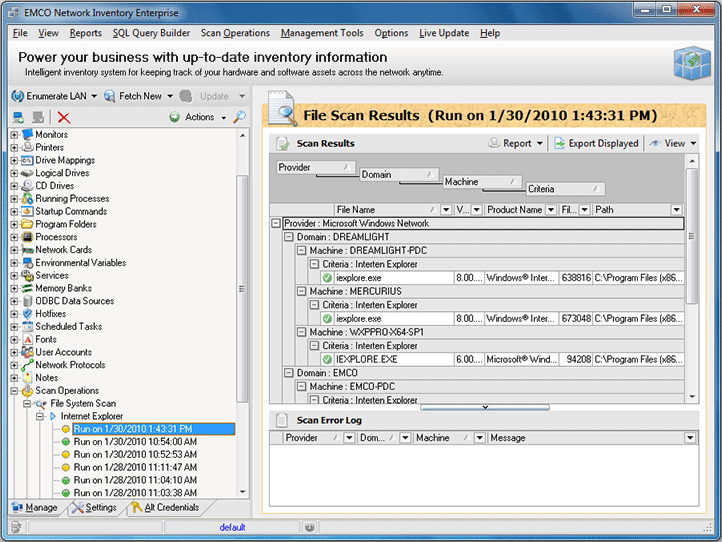Switch to the Settings tab
This screenshot has width=722, height=542.
click(94, 508)
